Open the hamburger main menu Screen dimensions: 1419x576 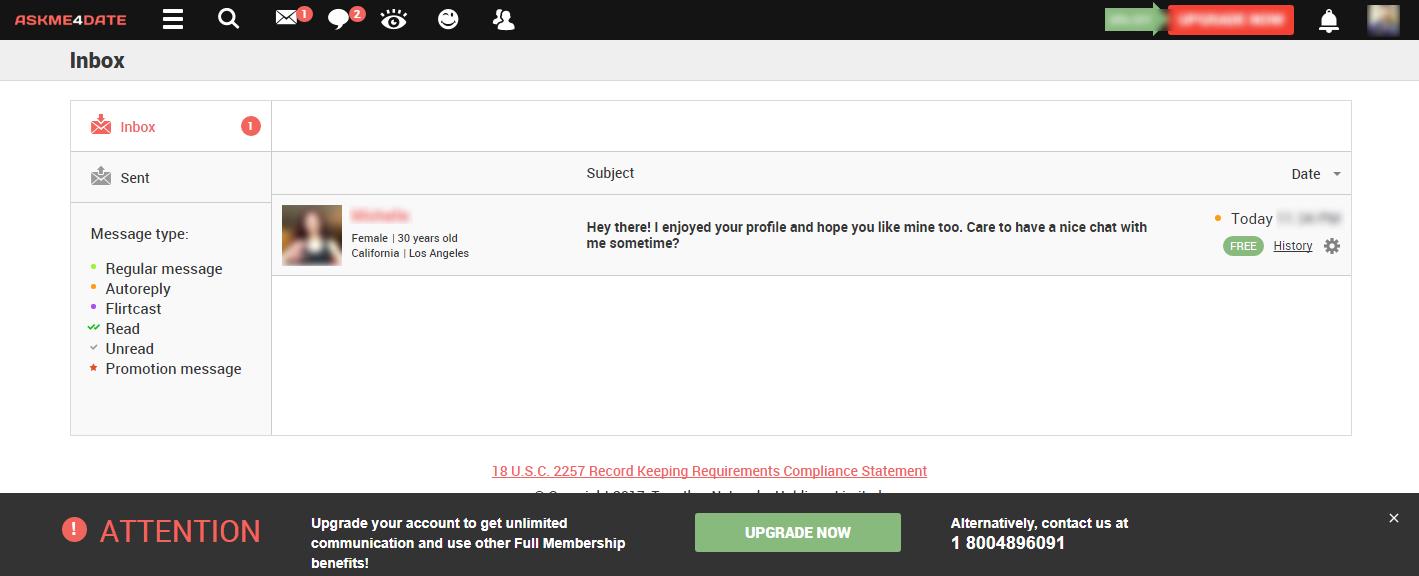pos(173,20)
